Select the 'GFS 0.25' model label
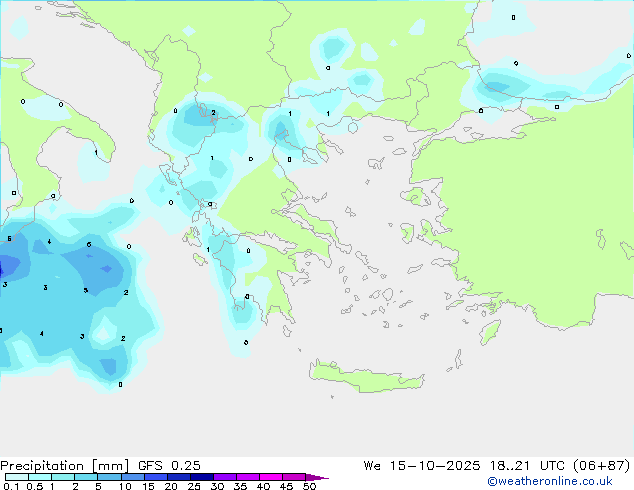Viewport: 634px width, 490px height. (169, 466)
